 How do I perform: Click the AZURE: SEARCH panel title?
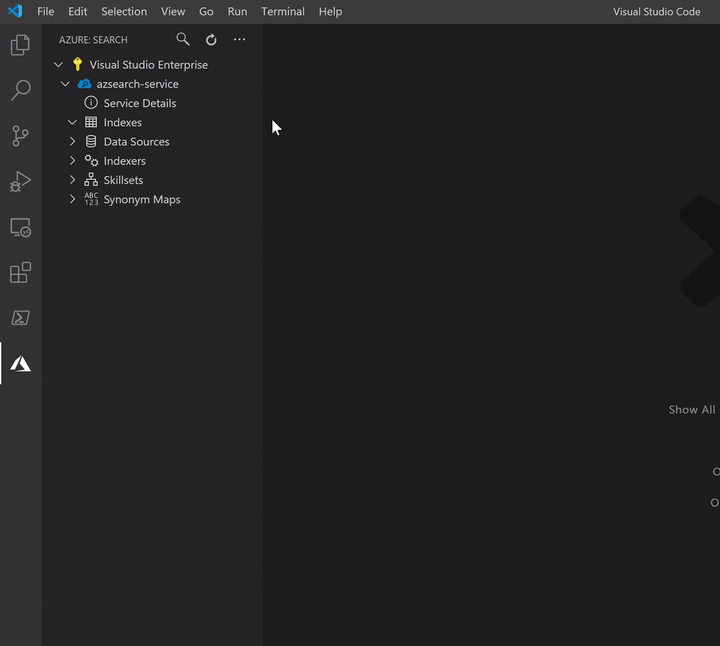pos(93,40)
